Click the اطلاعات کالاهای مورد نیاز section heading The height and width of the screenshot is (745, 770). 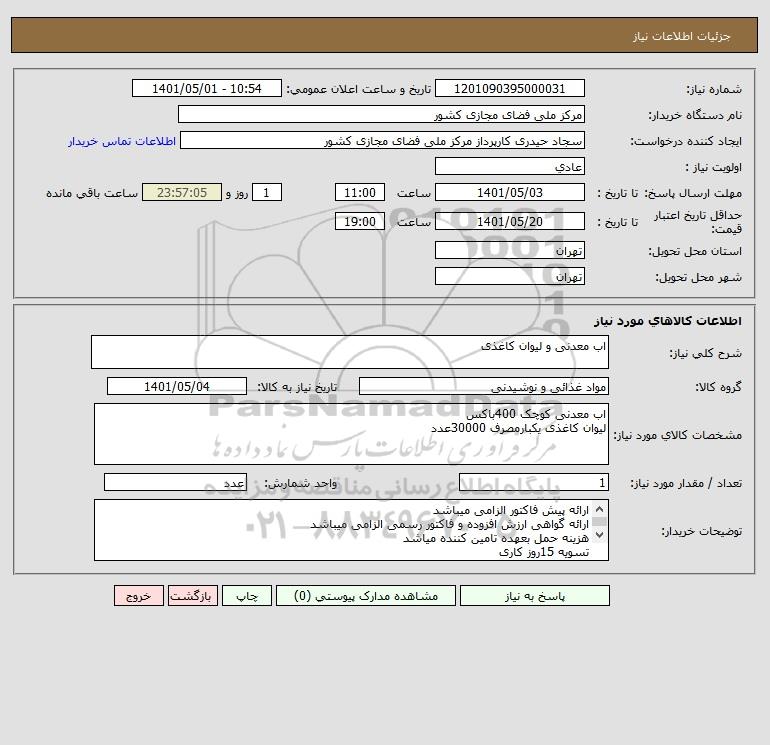668,321
